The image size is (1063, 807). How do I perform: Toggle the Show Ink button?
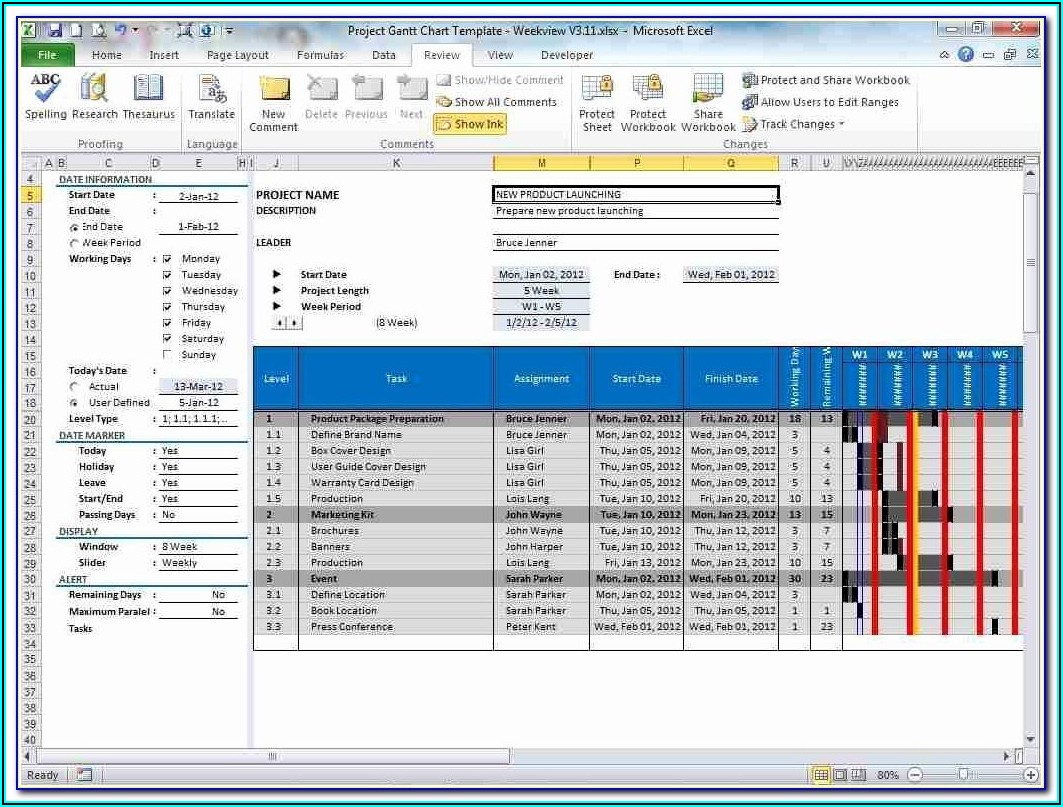click(470, 124)
